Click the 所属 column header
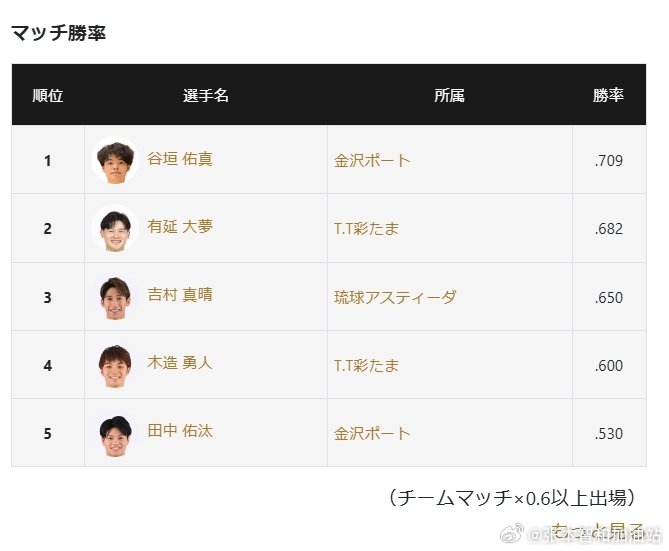 pyautogui.click(x=449, y=95)
